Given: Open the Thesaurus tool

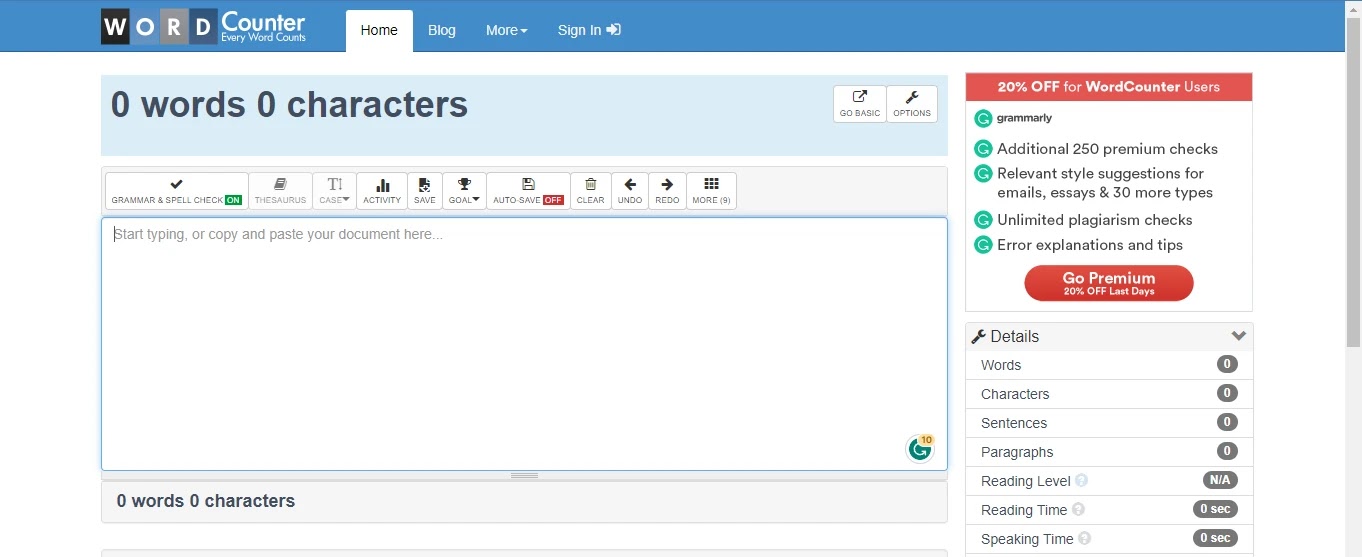Looking at the screenshot, I should click(280, 191).
